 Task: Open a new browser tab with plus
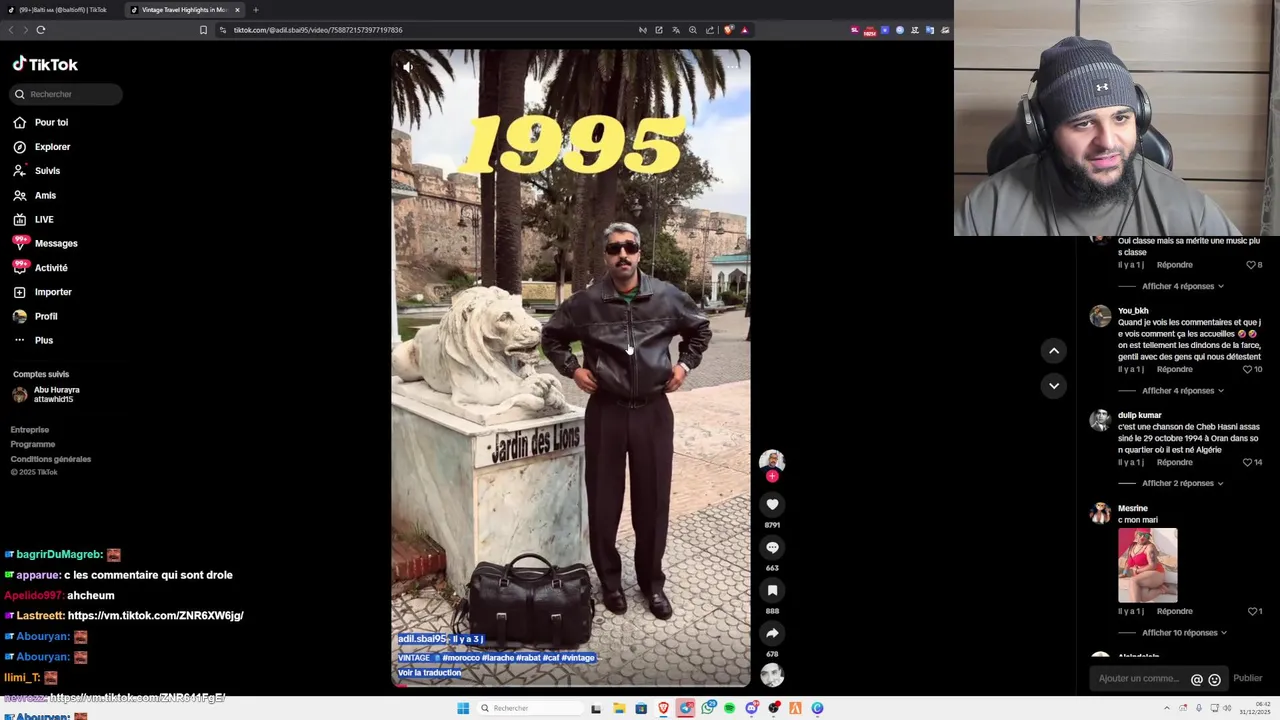[x=256, y=10]
